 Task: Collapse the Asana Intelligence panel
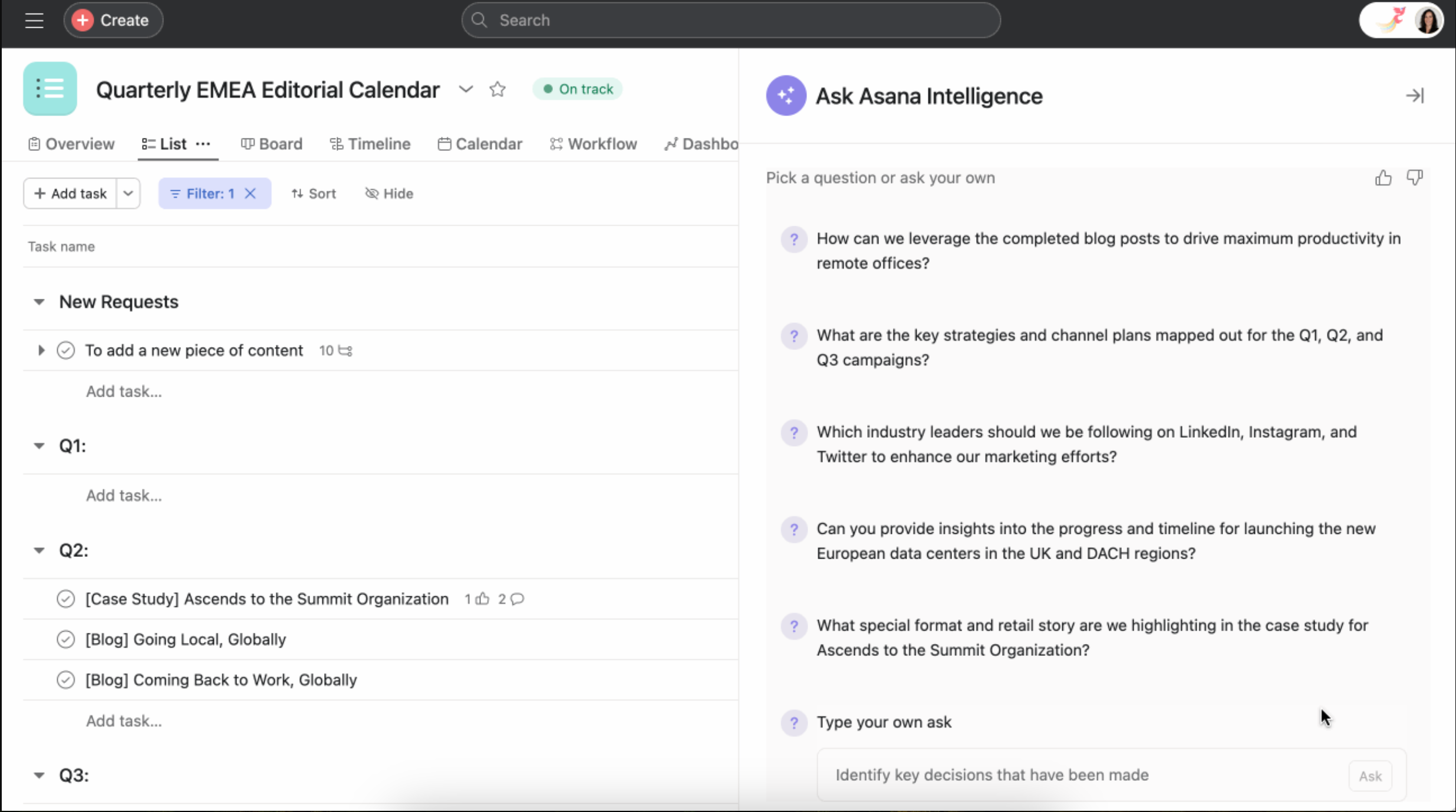1415,95
